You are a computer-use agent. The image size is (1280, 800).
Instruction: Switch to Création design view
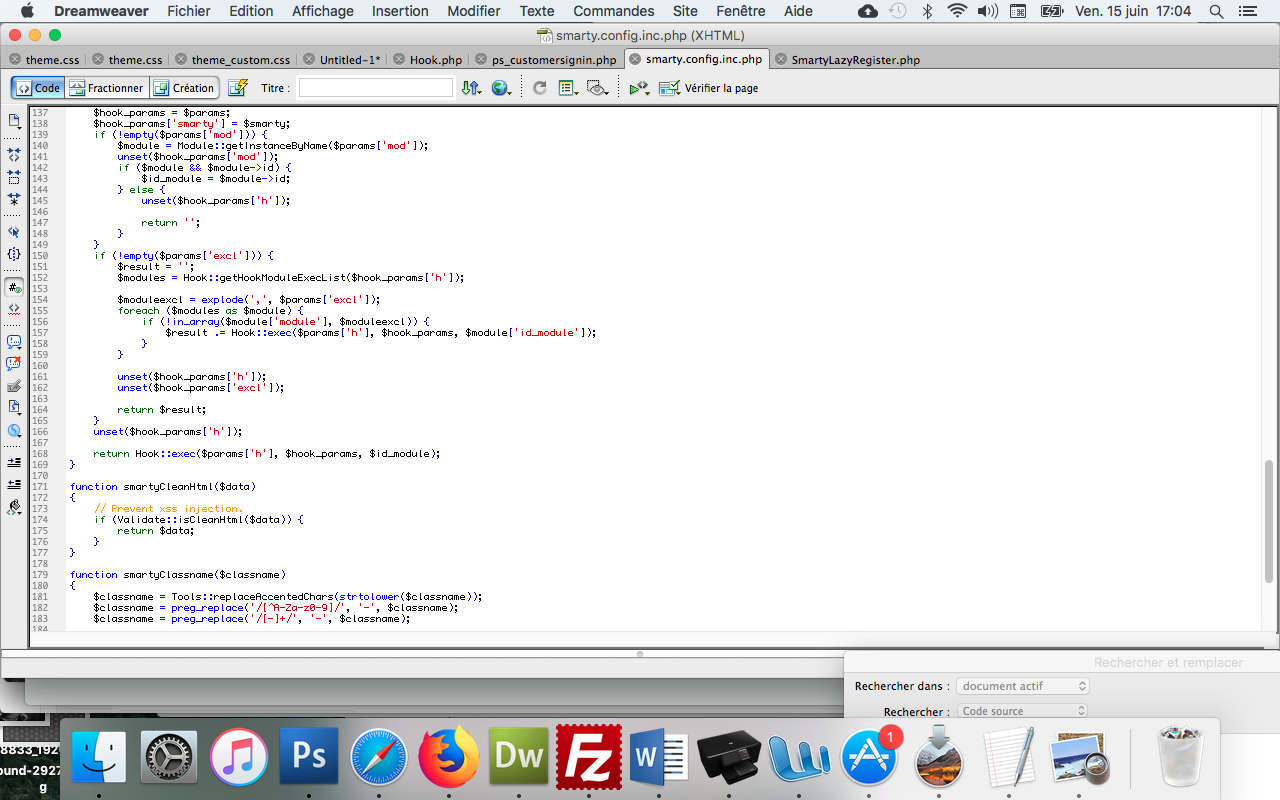coord(184,88)
